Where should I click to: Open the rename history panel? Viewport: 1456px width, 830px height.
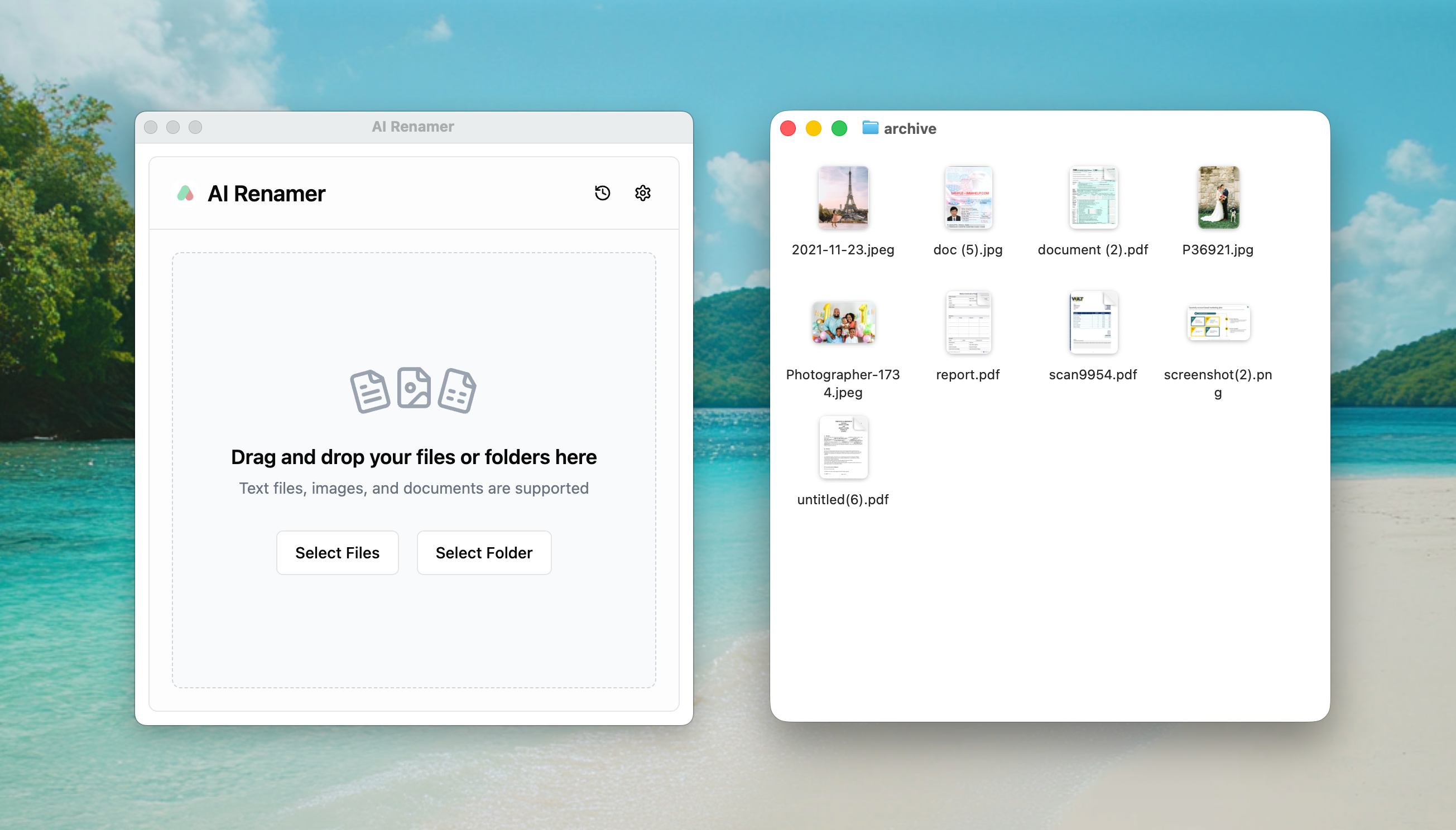pos(602,192)
